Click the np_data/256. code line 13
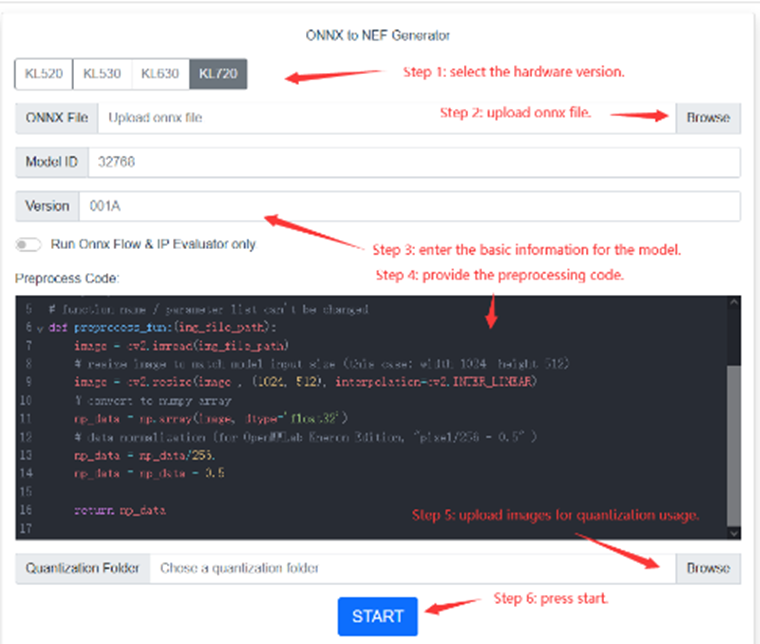 (x=144, y=456)
